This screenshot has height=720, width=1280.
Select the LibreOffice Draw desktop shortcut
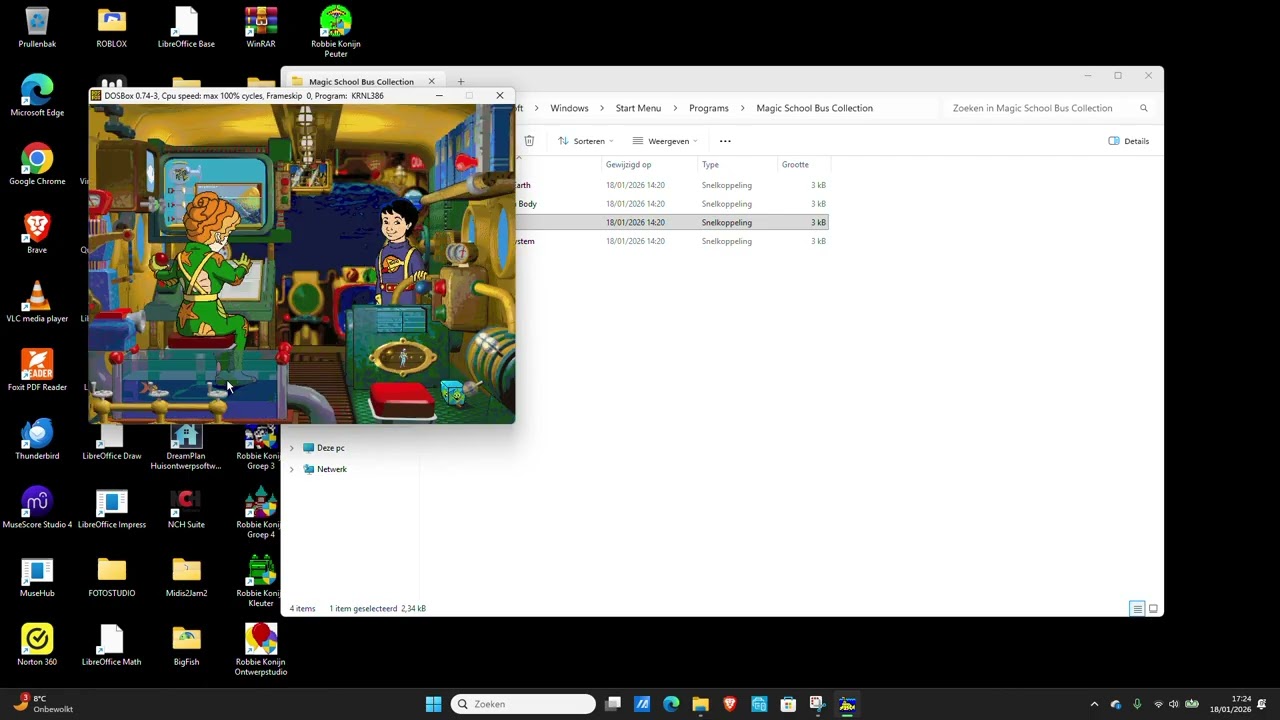112,441
